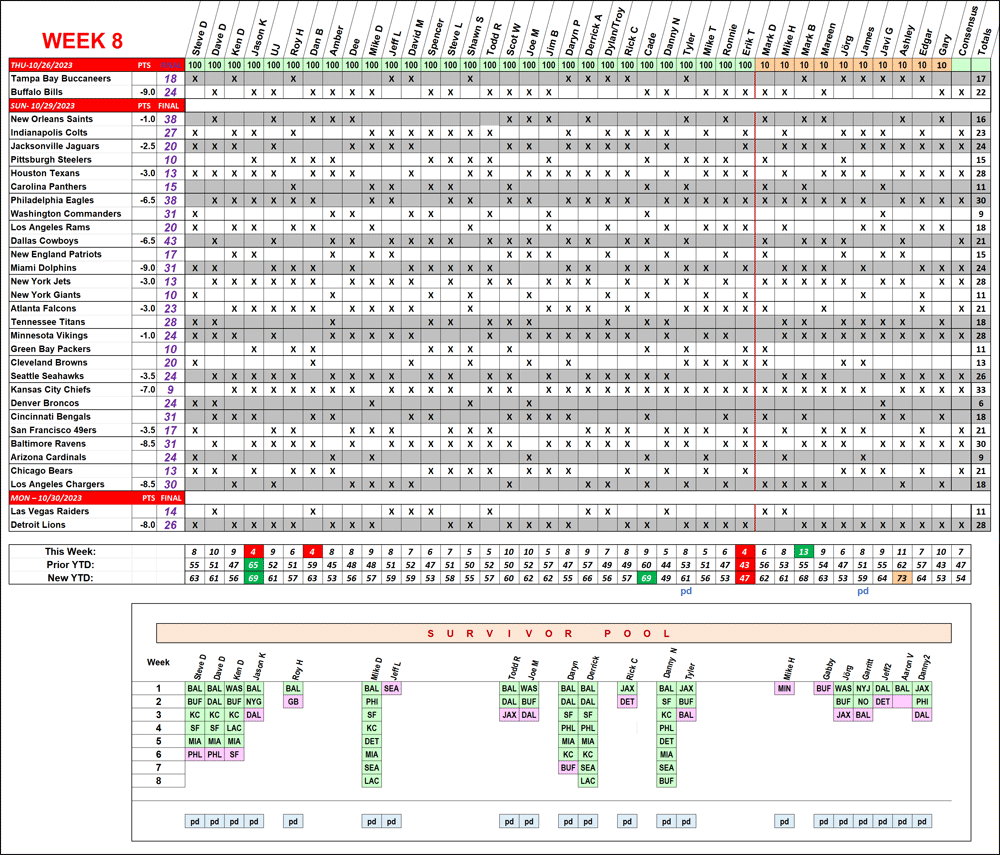Toggle Steve D's New York Giants pick
Image resolution: width=1000 pixels, height=855 pixels.
click(x=194, y=295)
